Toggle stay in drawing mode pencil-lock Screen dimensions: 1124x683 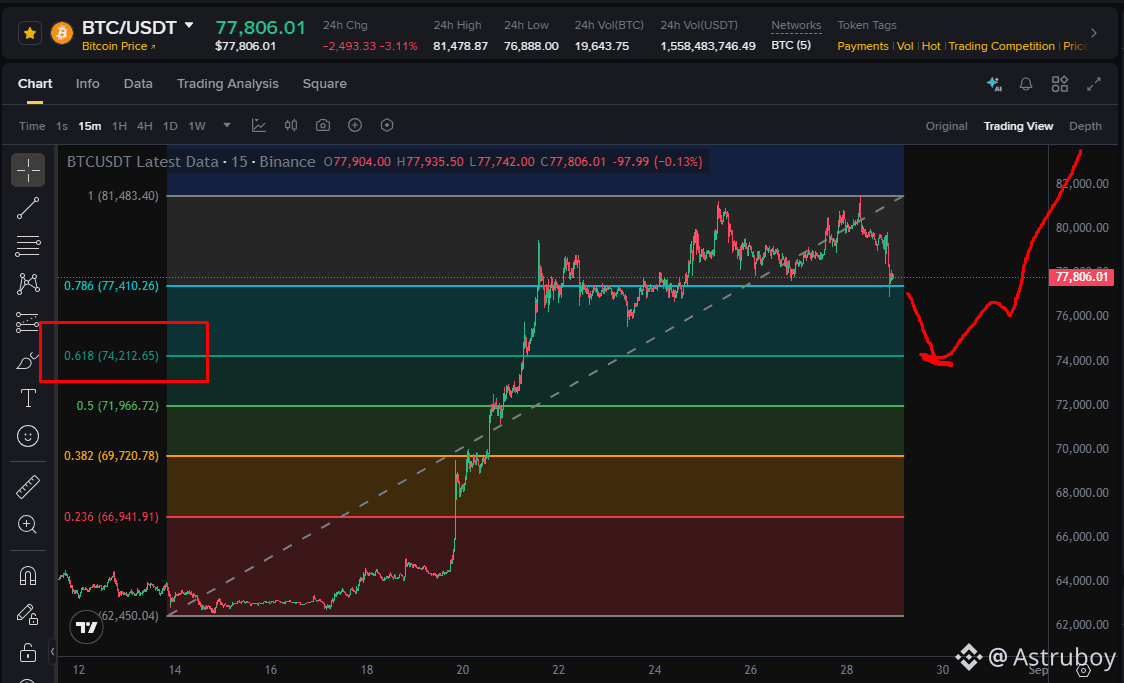28,614
